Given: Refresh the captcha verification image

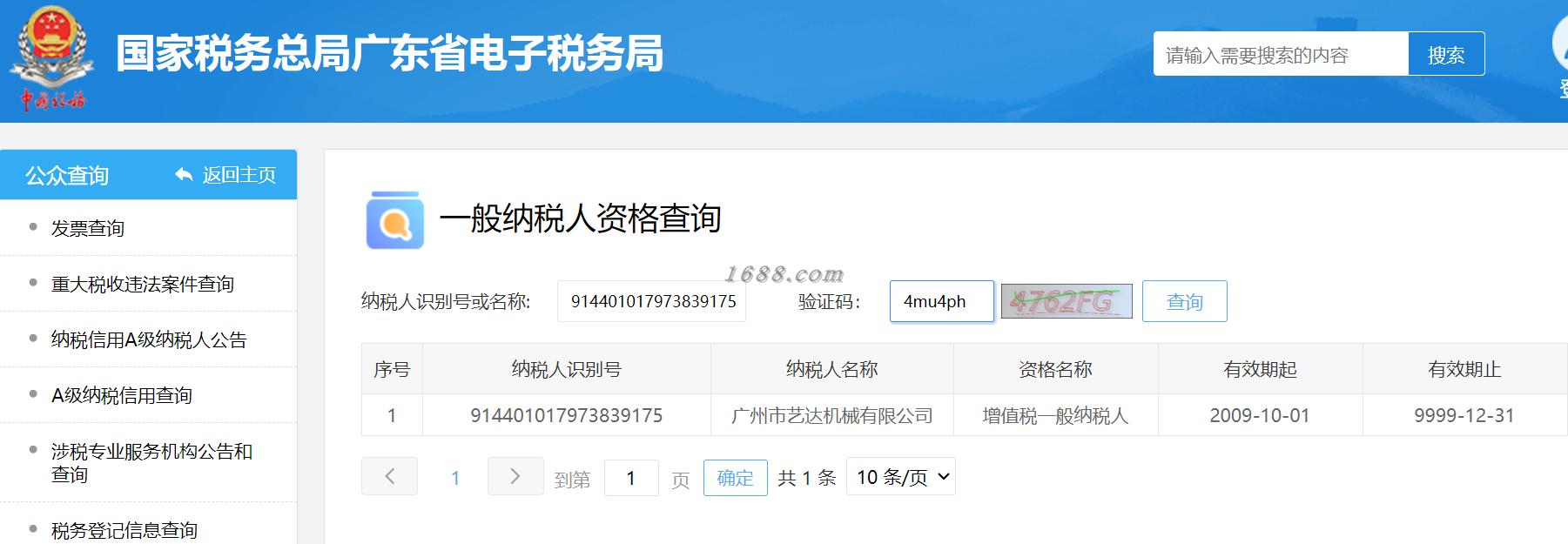Looking at the screenshot, I should (x=1067, y=301).
